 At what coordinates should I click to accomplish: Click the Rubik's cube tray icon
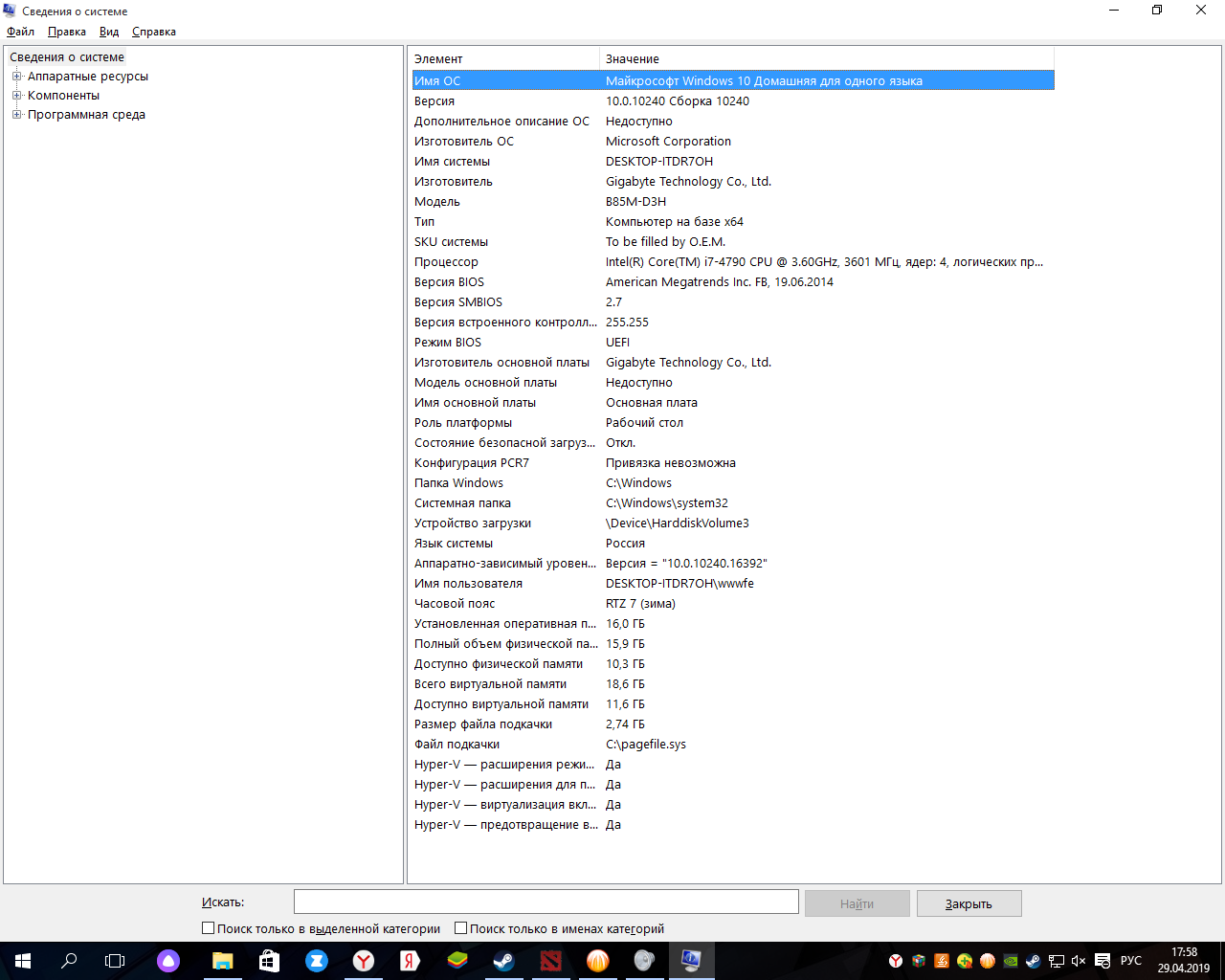919,961
